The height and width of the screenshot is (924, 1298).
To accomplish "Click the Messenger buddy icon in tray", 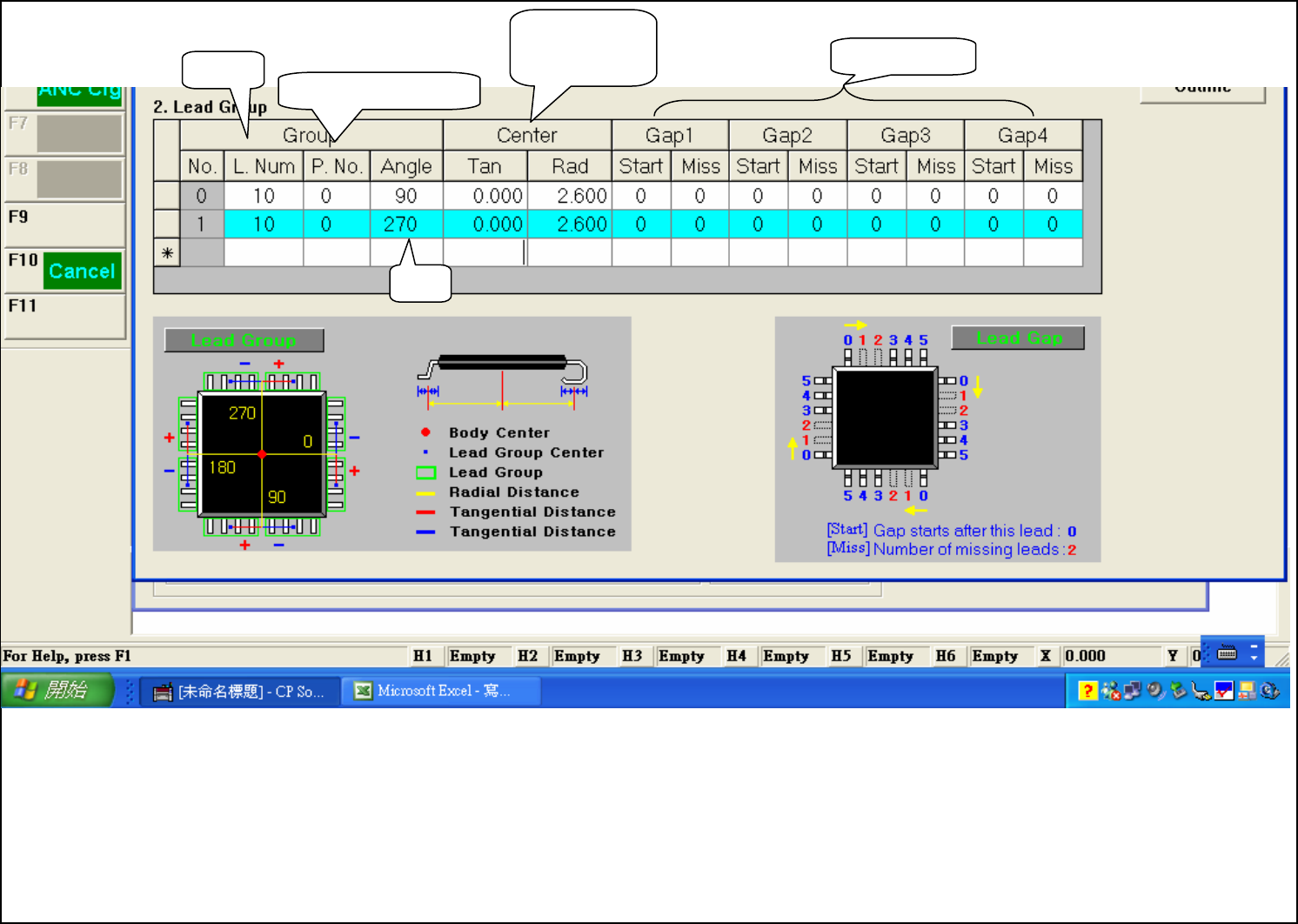I will pos(1110,691).
